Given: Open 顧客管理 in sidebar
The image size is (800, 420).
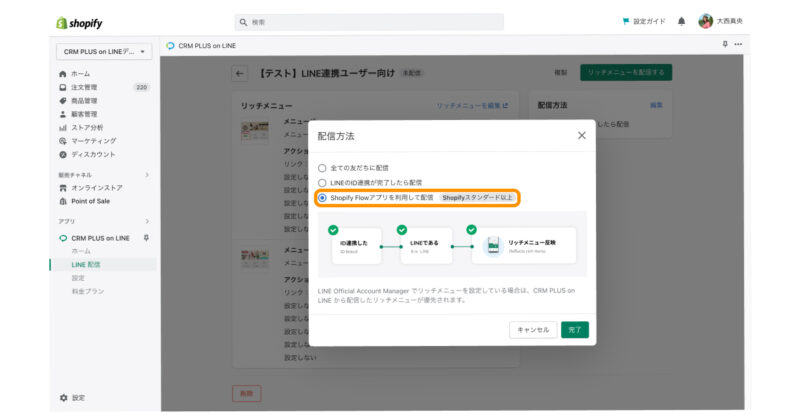Looking at the screenshot, I should point(84,114).
